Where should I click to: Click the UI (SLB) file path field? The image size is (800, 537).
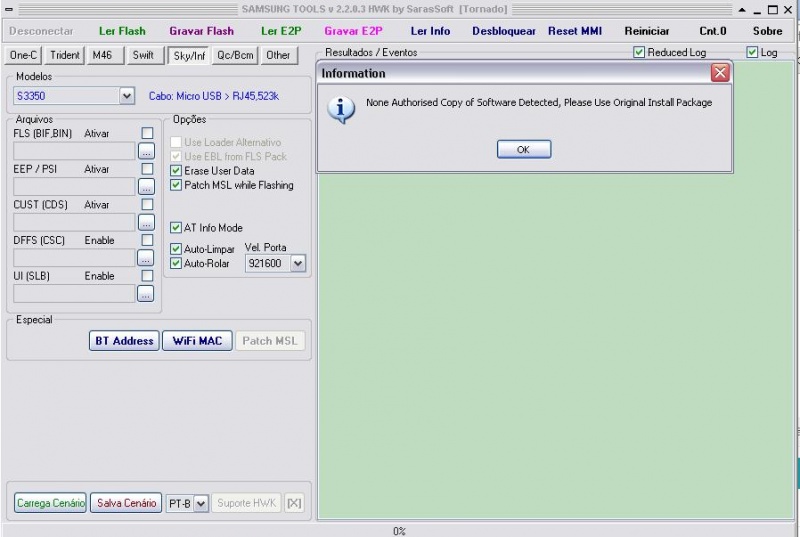(74, 294)
